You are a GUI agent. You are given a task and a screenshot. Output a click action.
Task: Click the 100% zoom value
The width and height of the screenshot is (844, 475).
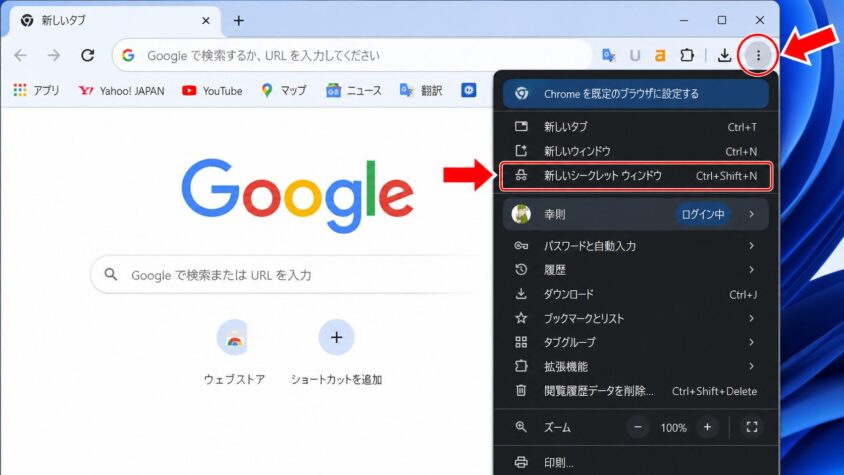(x=673, y=428)
